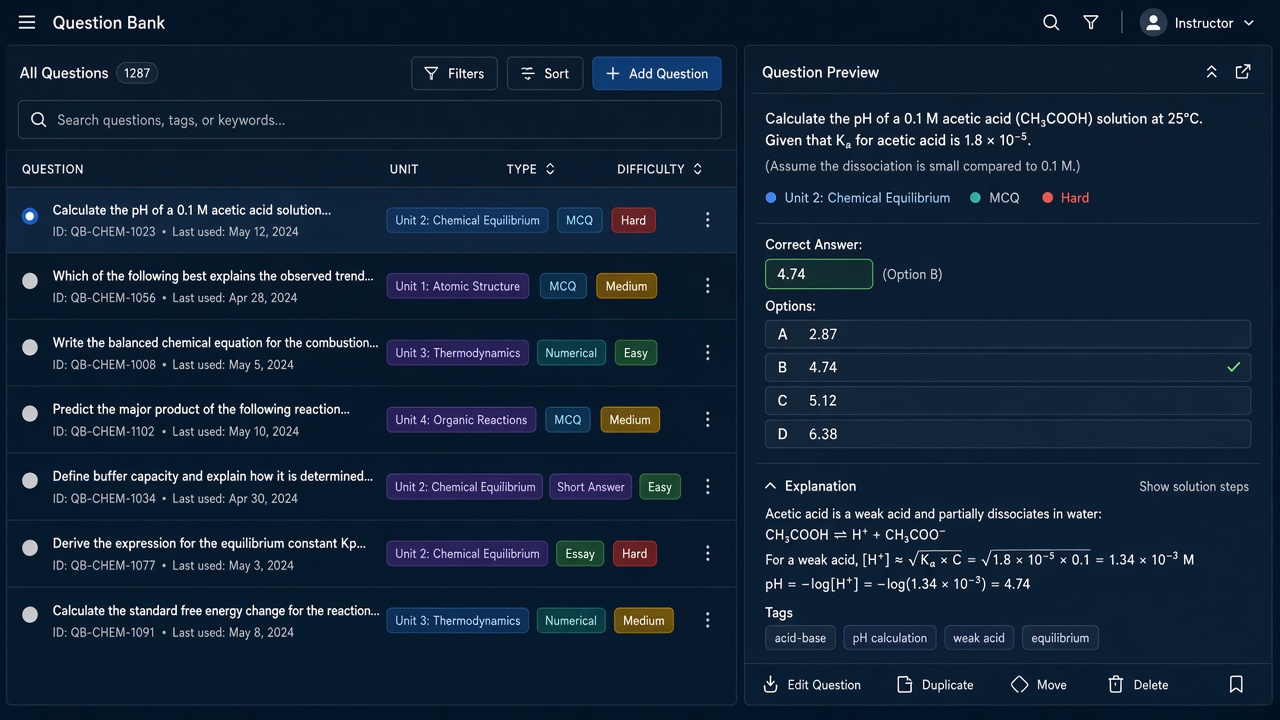Select the radio for QB-CHEM-1102

pyautogui.click(x=30, y=413)
